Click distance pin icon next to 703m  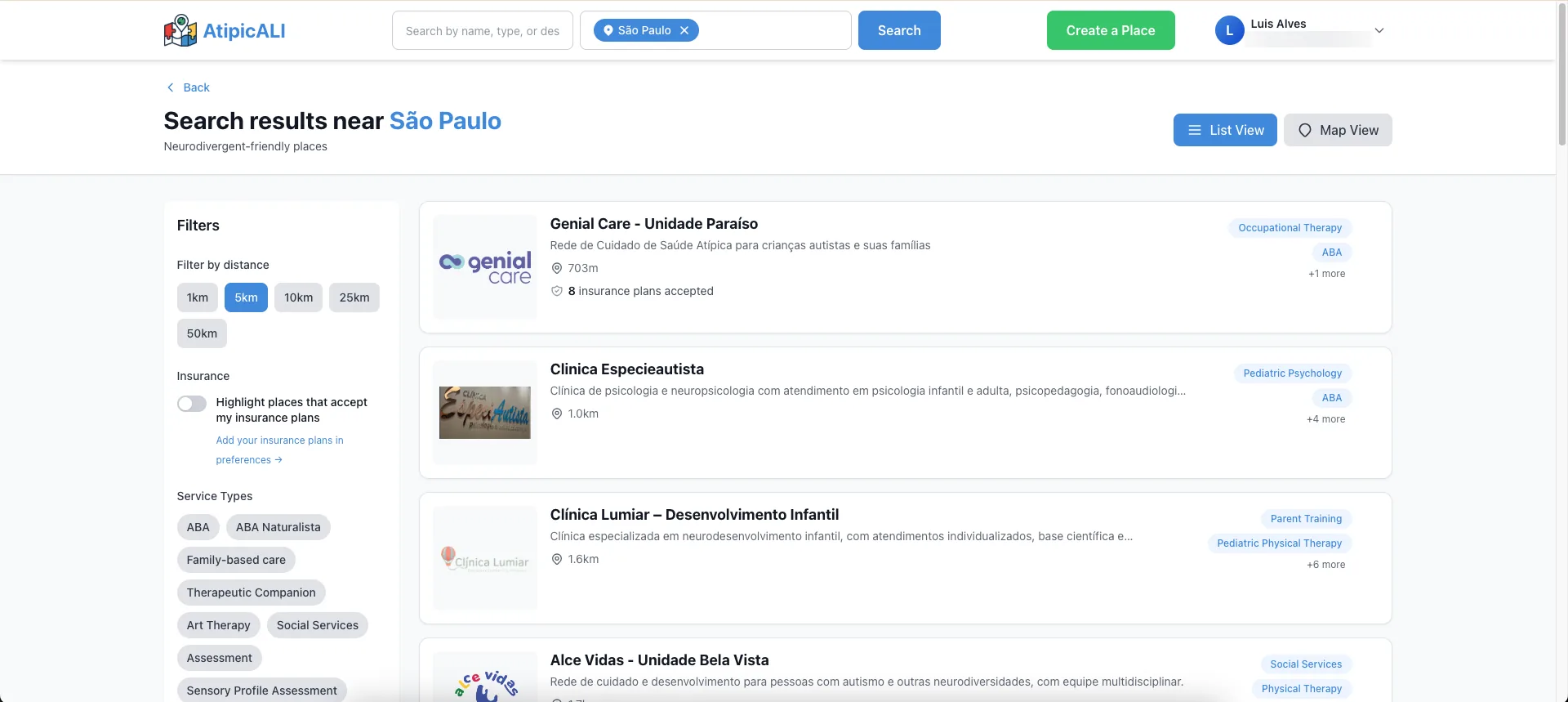[x=557, y=268]
